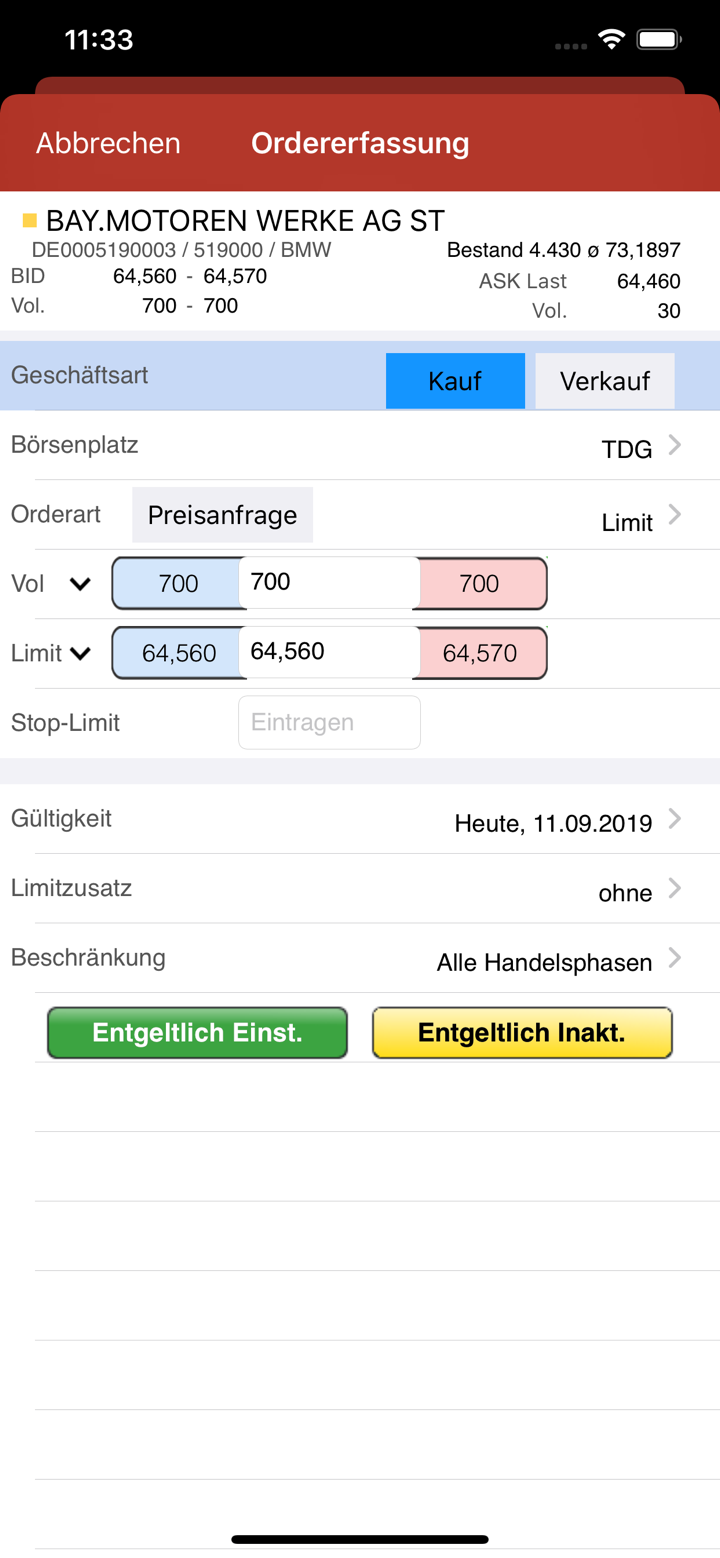Click the white Limit value field showing 64,560
This screenshot has height=1558, width=720.
329,652
